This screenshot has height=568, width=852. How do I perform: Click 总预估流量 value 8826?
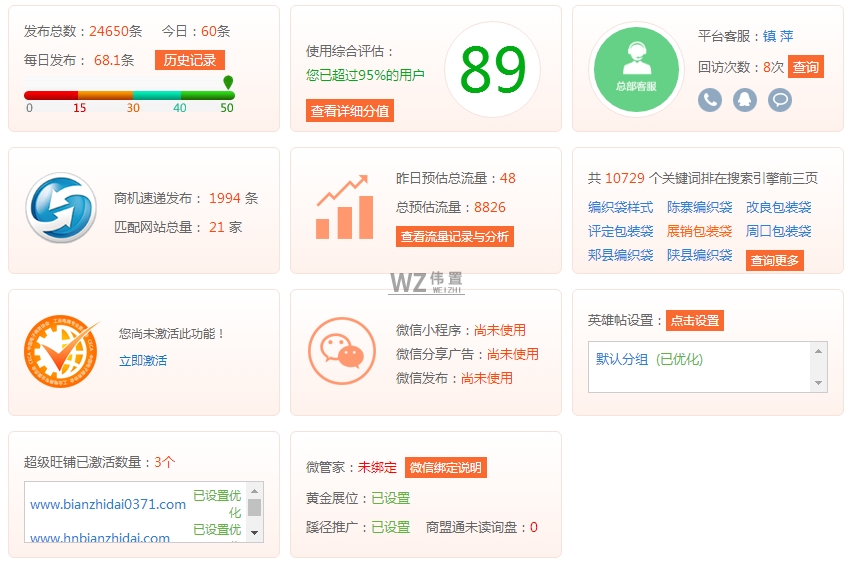(490, 207)
